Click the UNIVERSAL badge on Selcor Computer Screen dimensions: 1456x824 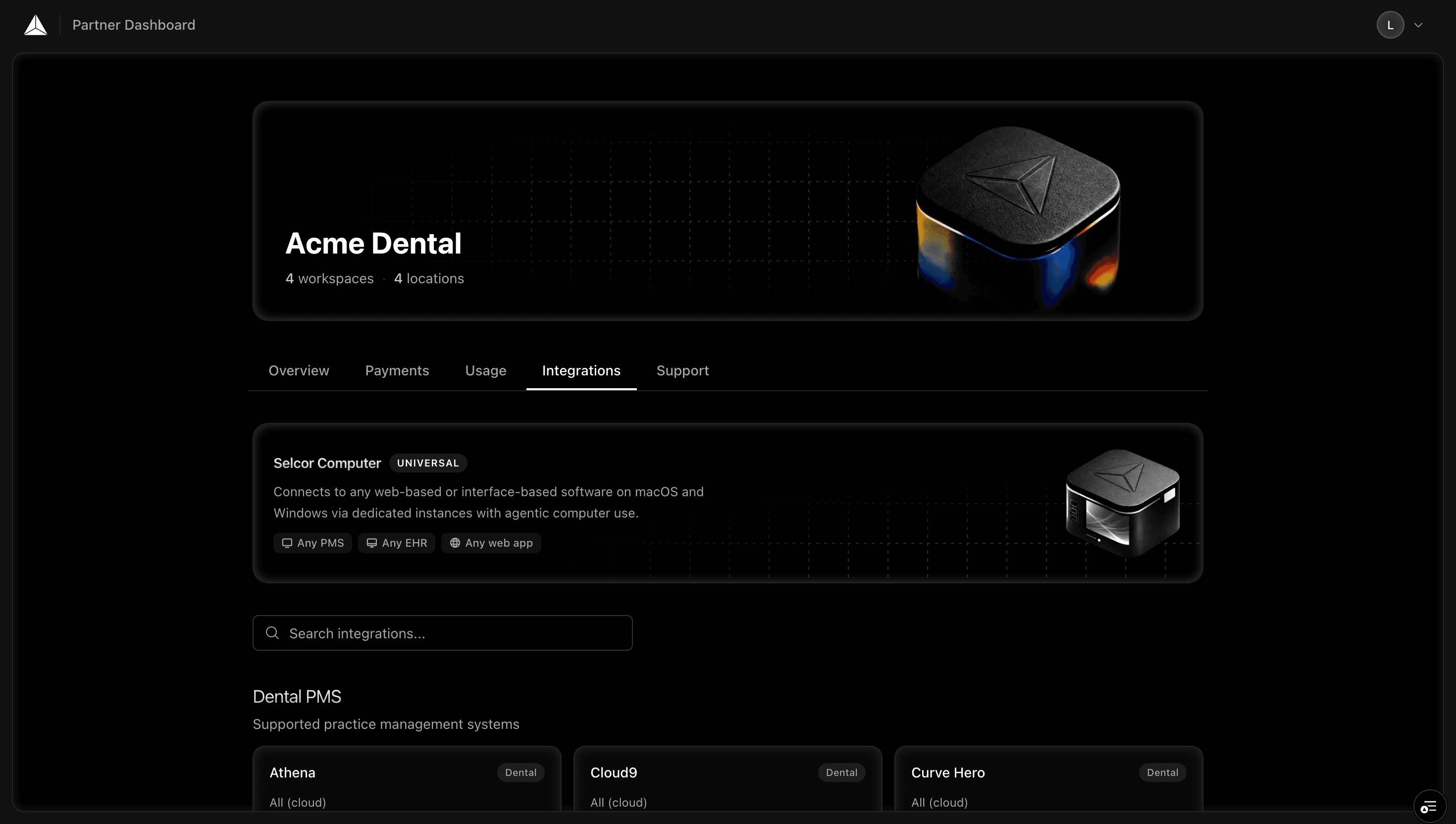(x=428, y=463)
